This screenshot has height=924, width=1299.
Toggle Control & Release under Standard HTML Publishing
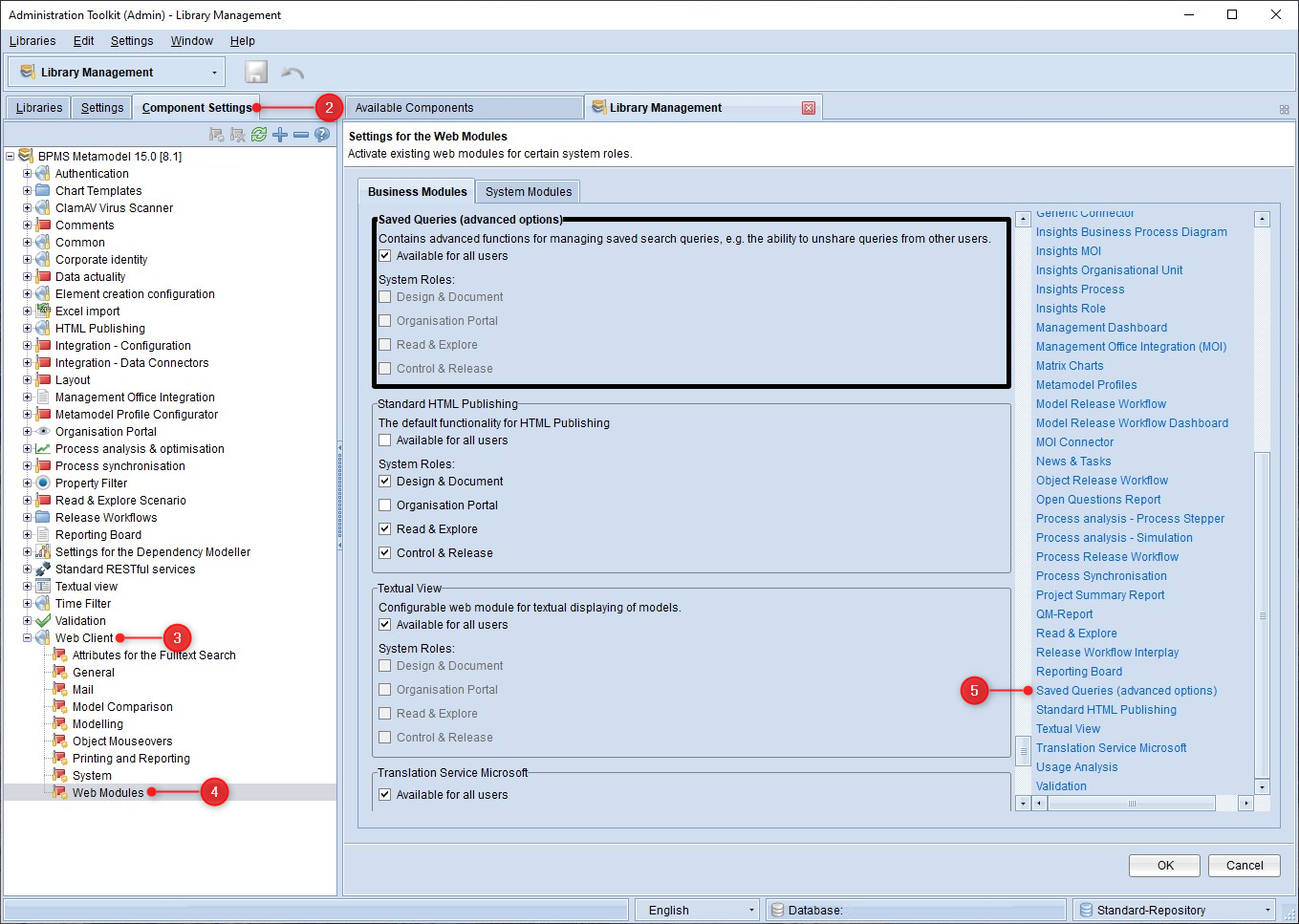point(385,552)
